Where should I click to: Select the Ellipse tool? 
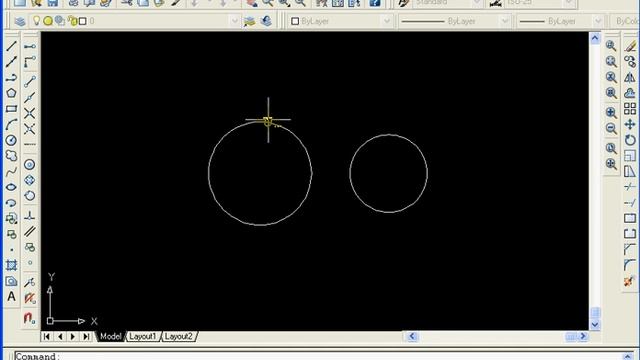[11, 187]
